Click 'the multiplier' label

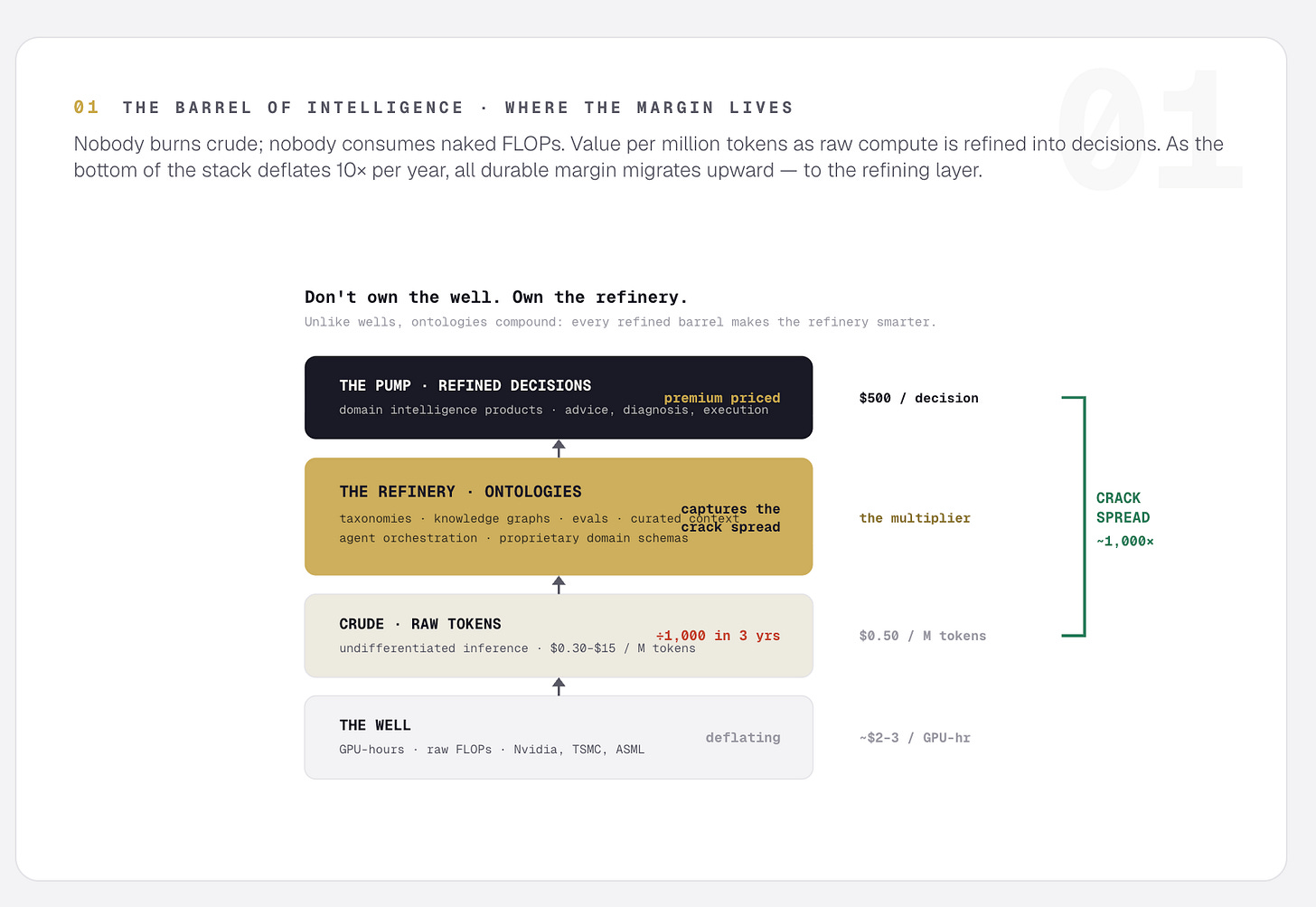click(x=915, y=518)
